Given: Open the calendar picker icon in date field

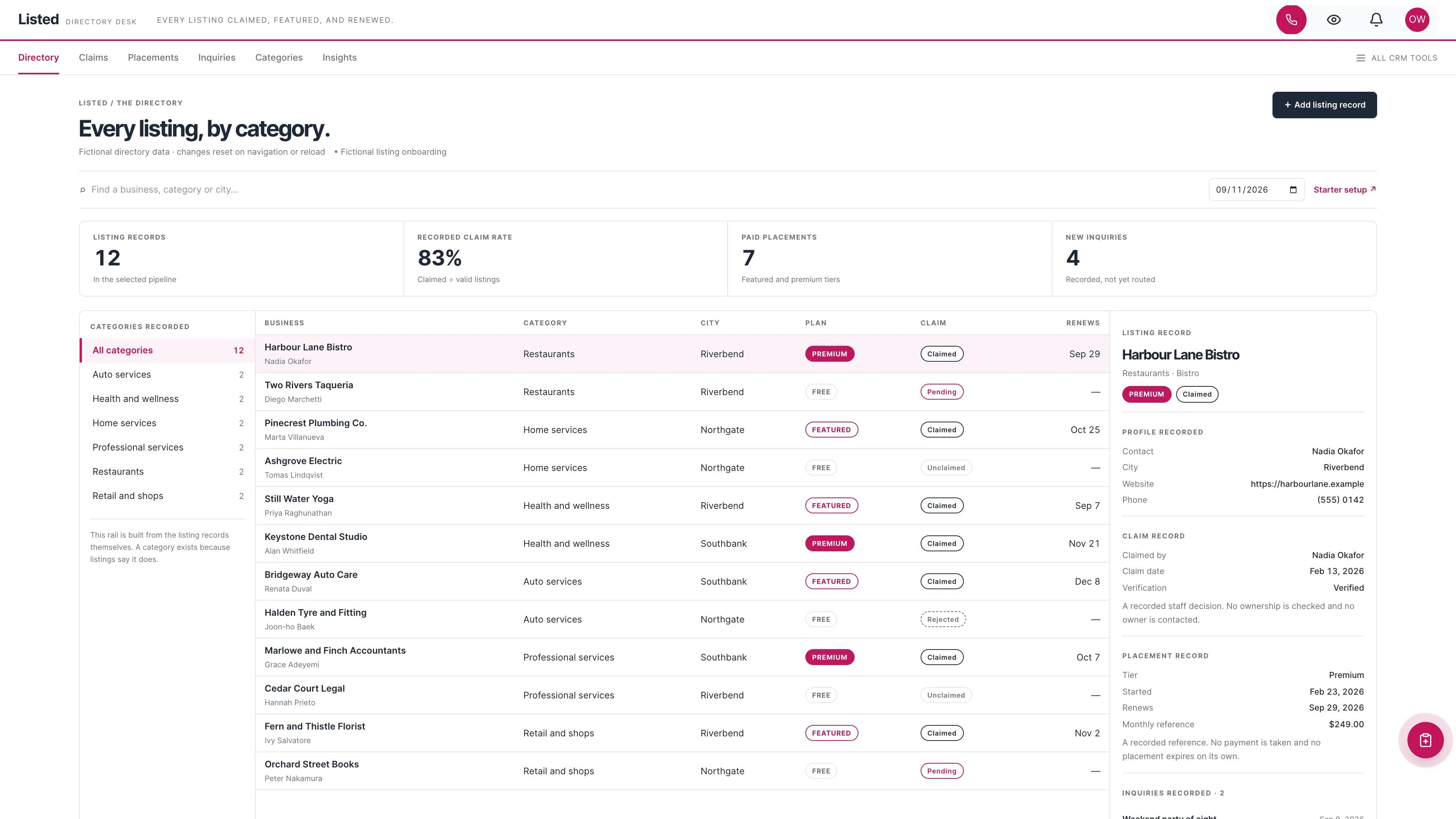Looking at the screenshot, I should (1293, 190).
